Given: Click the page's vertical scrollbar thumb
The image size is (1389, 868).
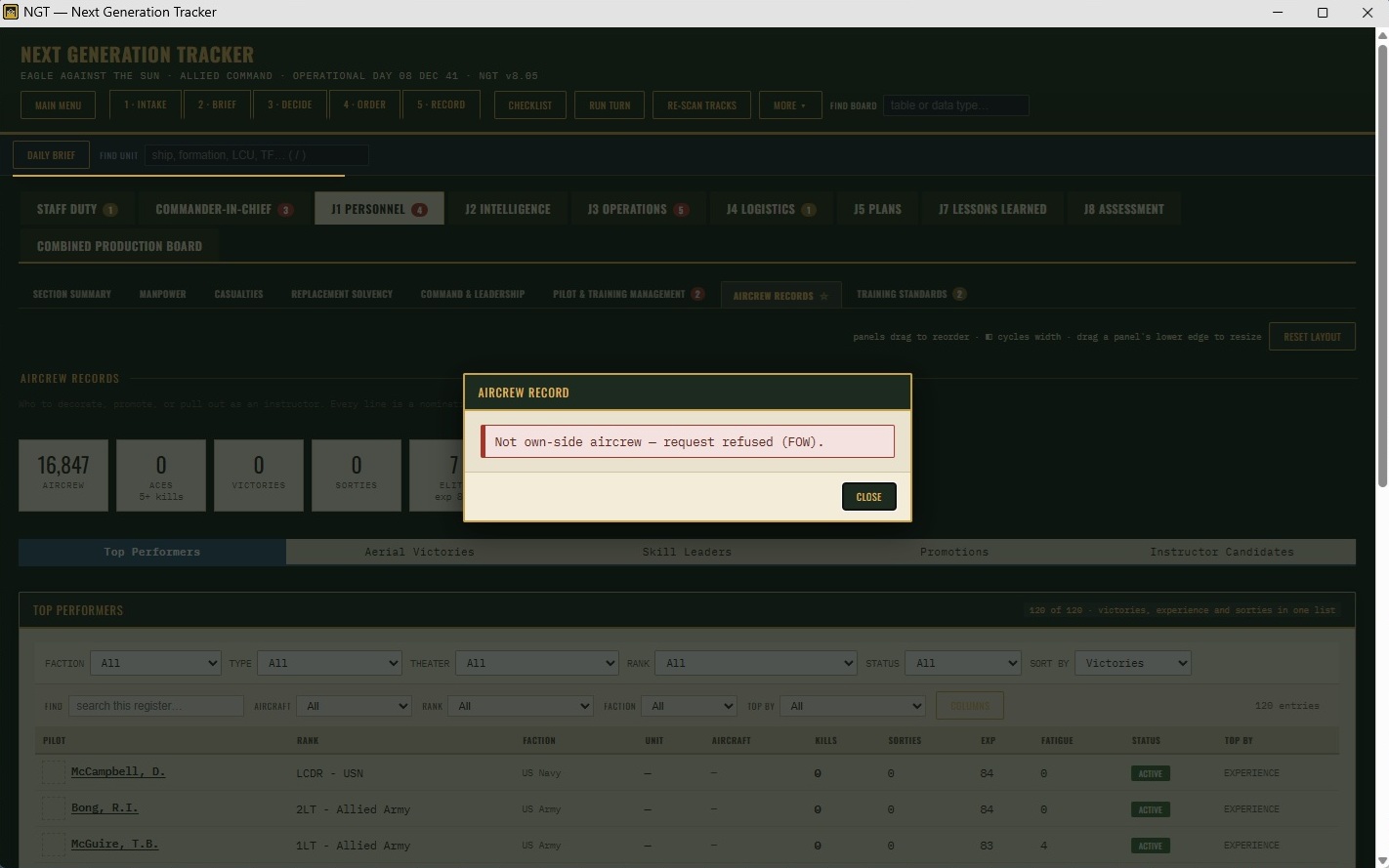Looking at the screenshot, I should tap(1381, 265).
